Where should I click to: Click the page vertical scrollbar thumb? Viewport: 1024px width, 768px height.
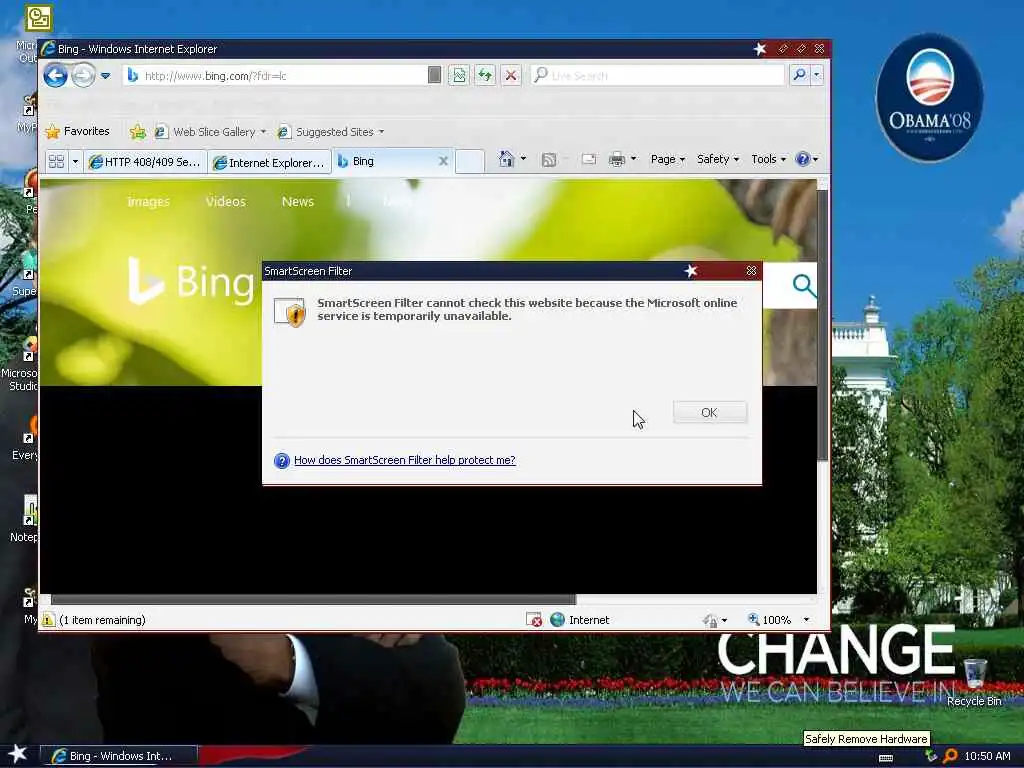point(823,325)
